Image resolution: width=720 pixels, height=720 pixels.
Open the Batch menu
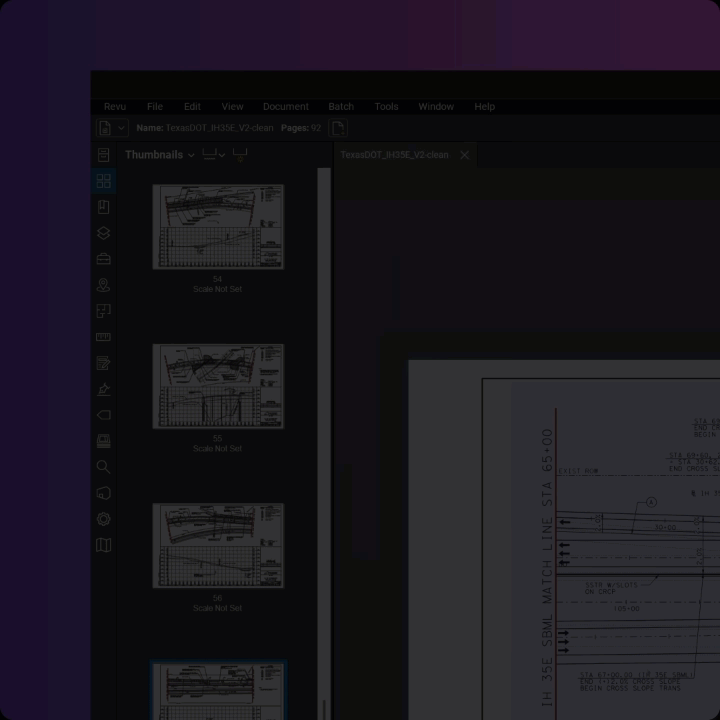[341, 107]
